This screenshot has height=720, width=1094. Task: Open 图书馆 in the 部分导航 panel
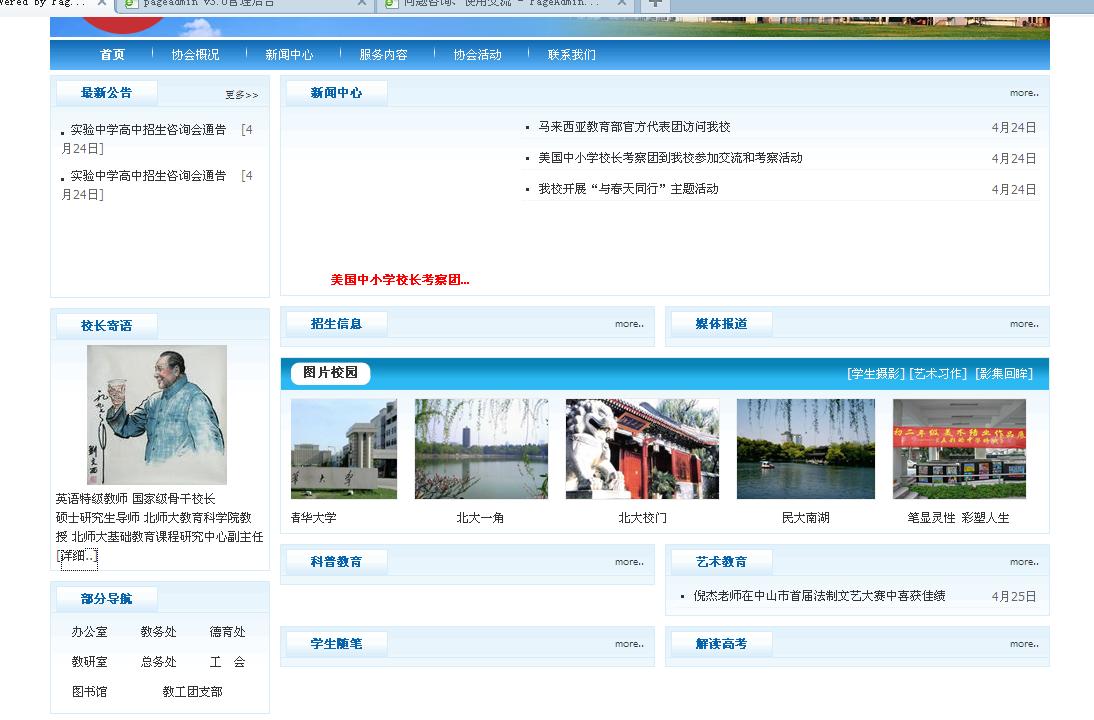(x=89, y=691)
